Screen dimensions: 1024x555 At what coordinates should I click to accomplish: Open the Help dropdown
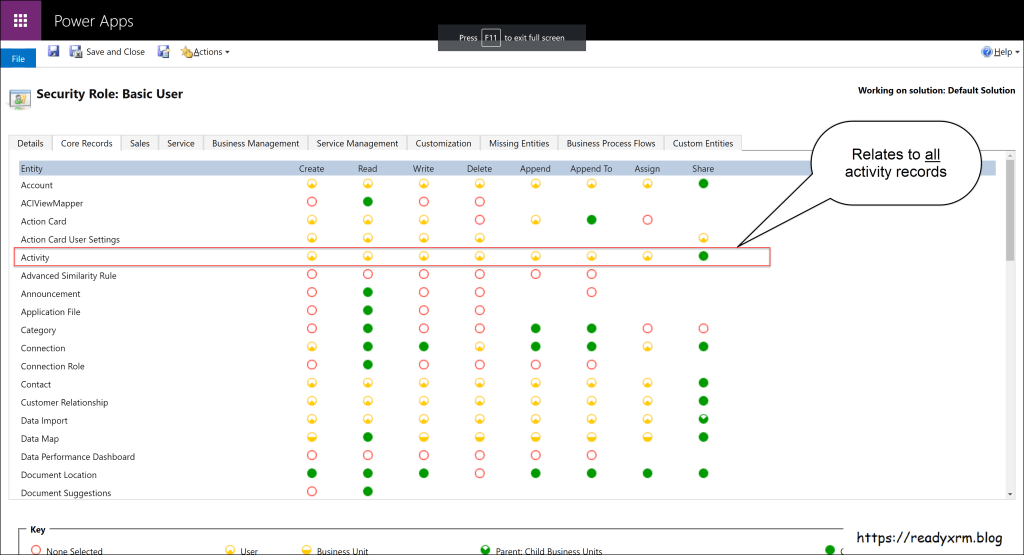pyautogui.click(x=1001, y=52)
